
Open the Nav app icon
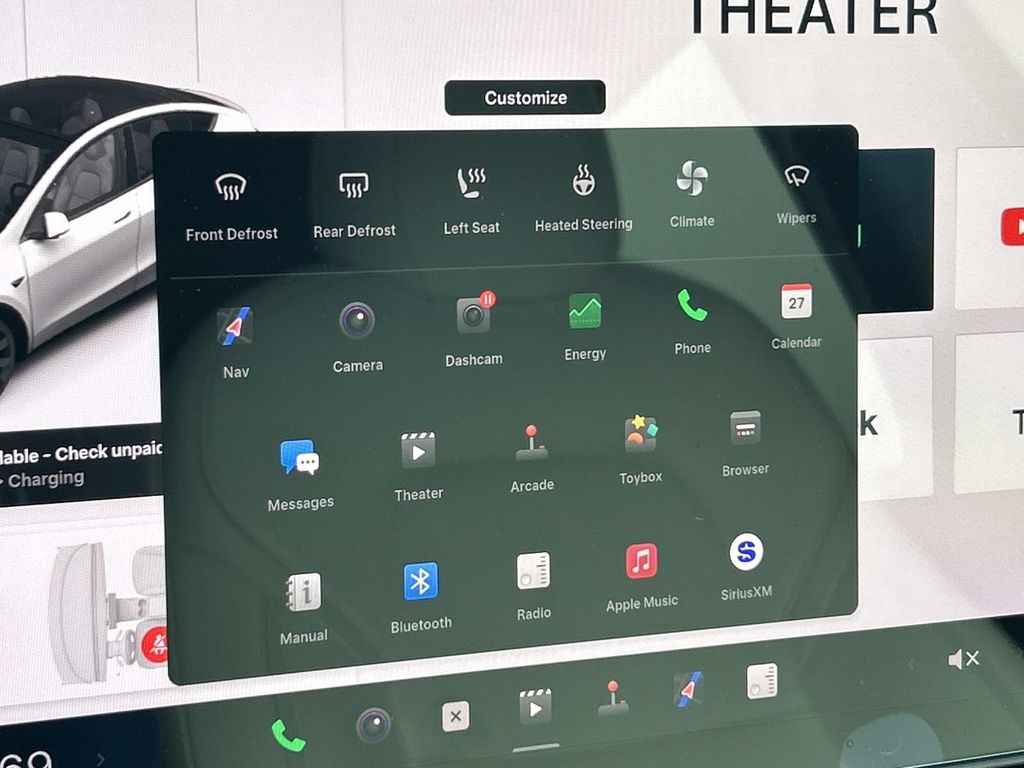click(235, 328)
